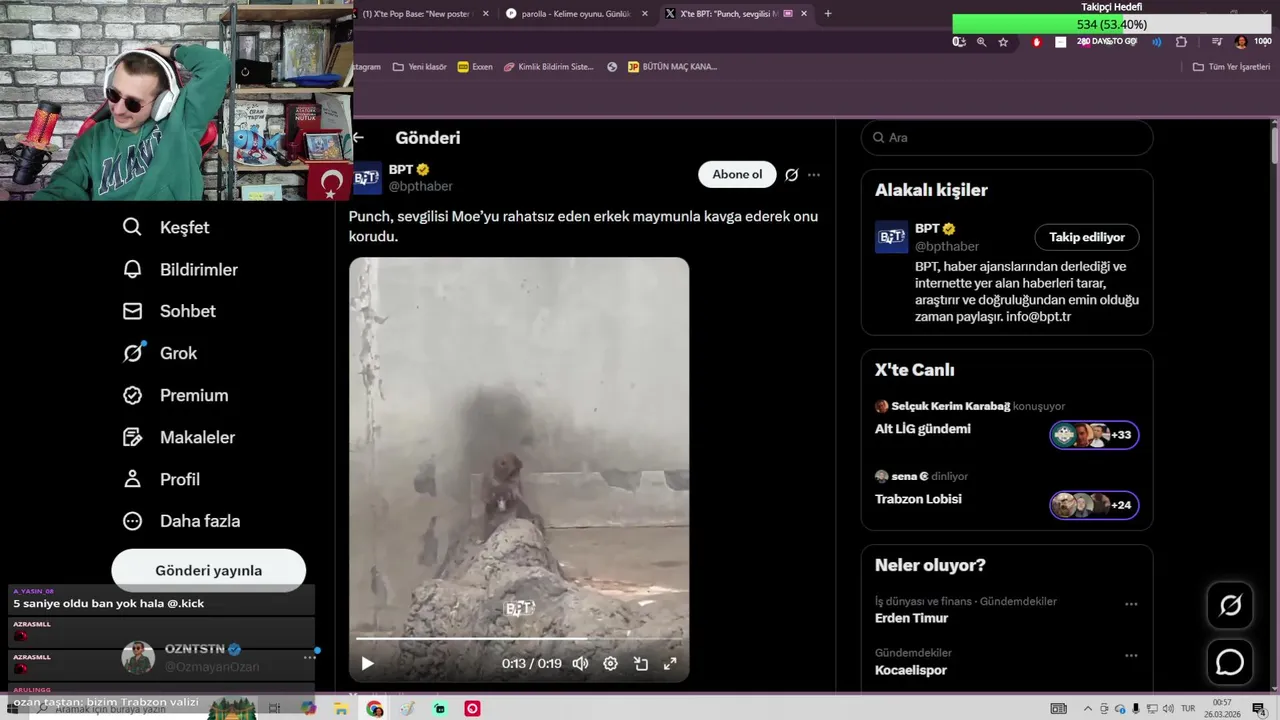Go back with the Gönderi back arrow

coord(358,138)
